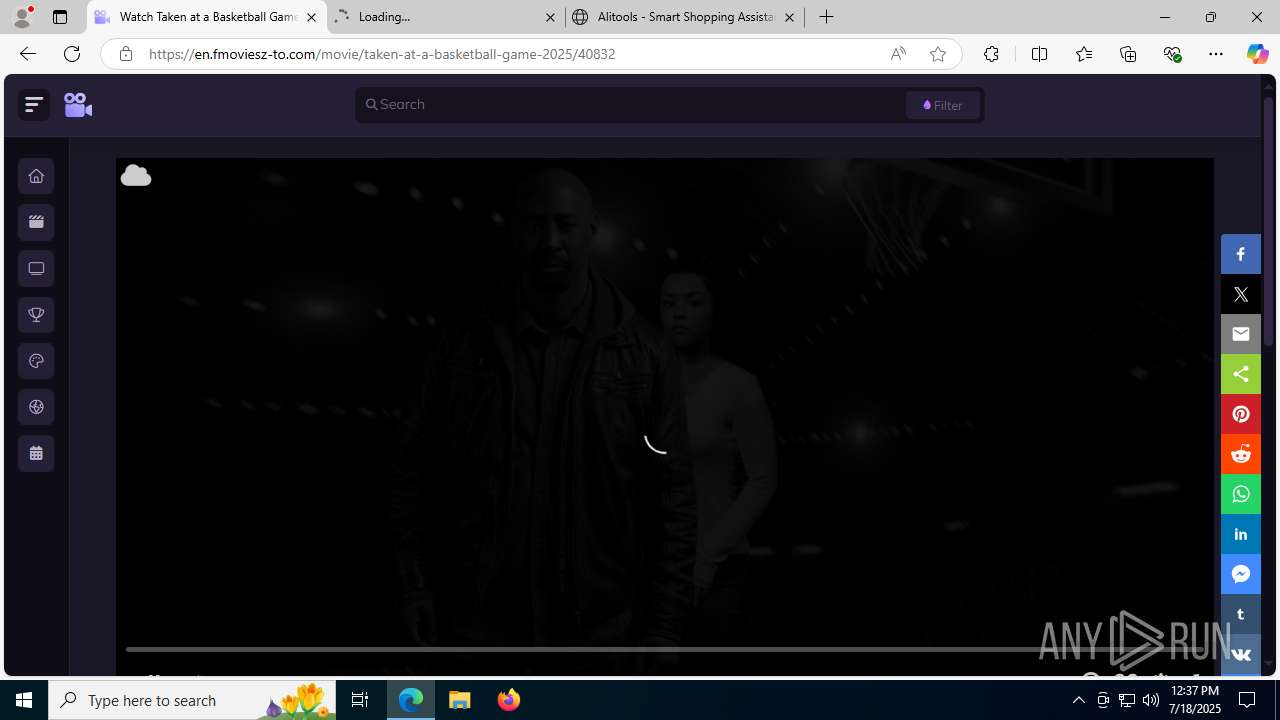The height and width of the screenshot is (720, 1280).
Task: Show hidden system tray icons
Action: point(1078,700)
